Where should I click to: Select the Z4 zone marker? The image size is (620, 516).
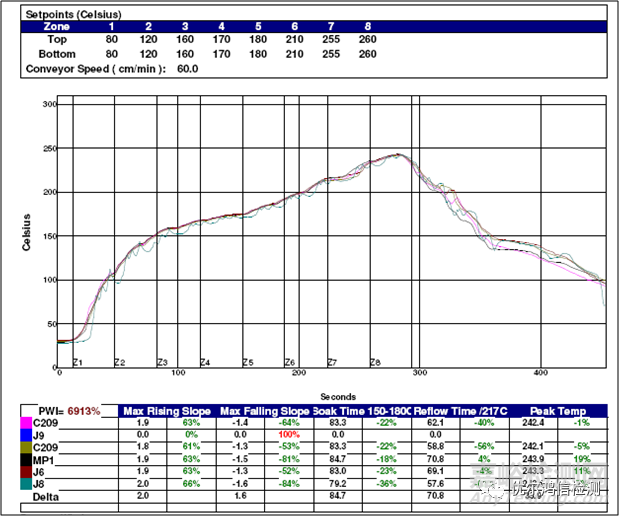[x=204, y=362]
